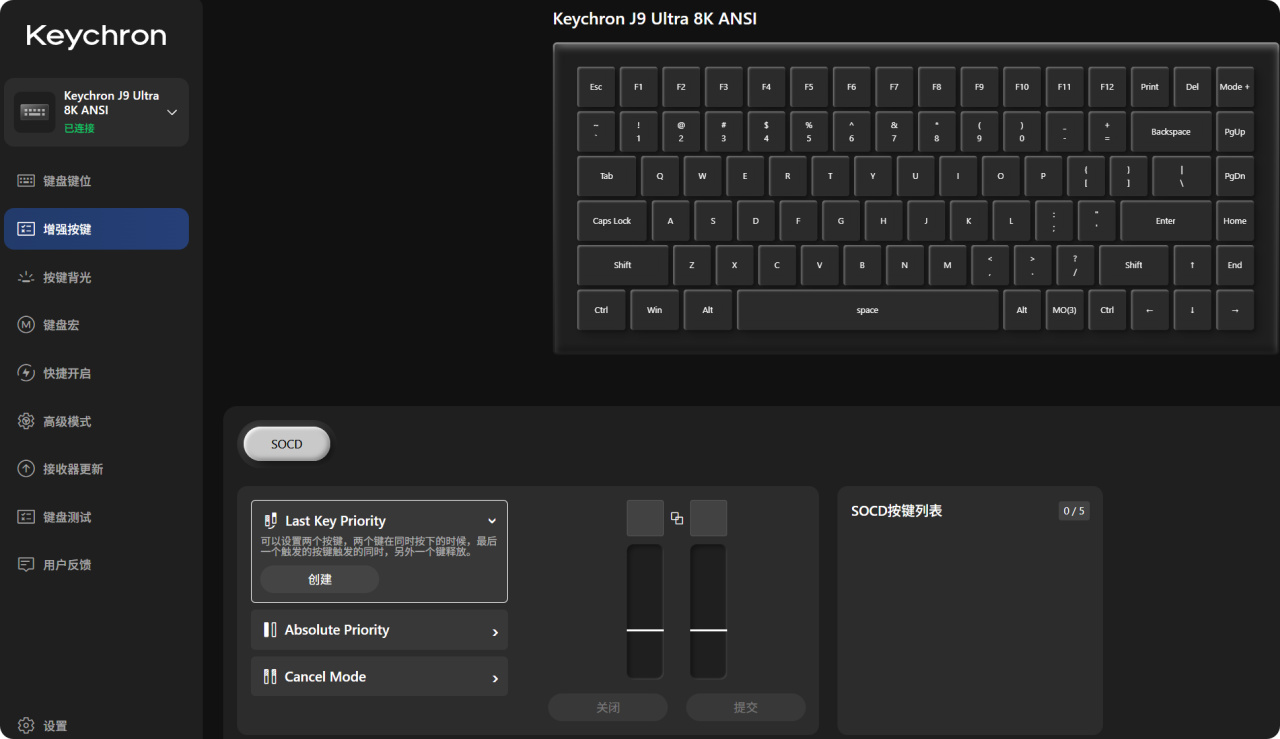Viewport: 1280px width, 739px height.
Task: Click the Enter key
Action: click(x=1166, y=221)
